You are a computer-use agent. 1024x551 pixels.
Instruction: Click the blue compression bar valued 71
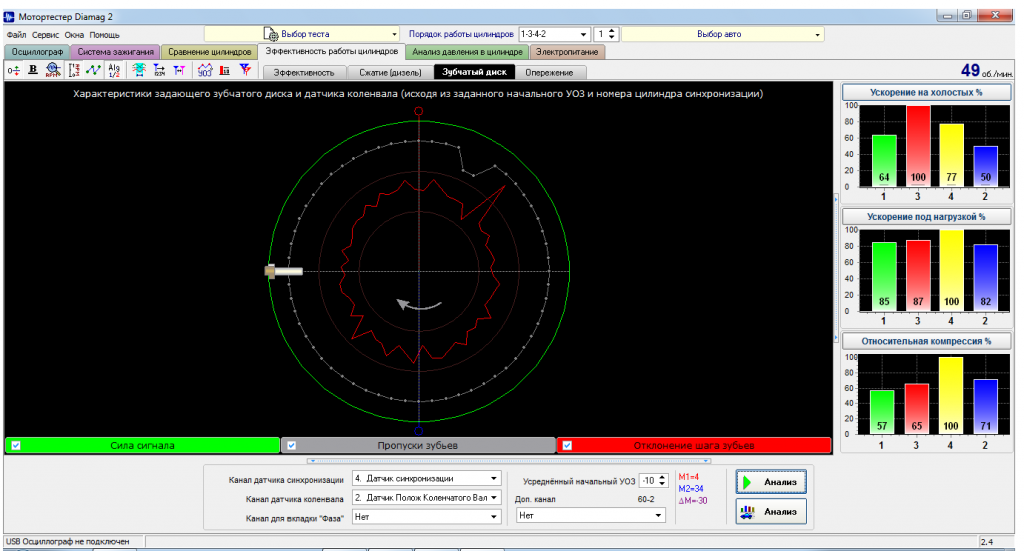pos(985,407)
